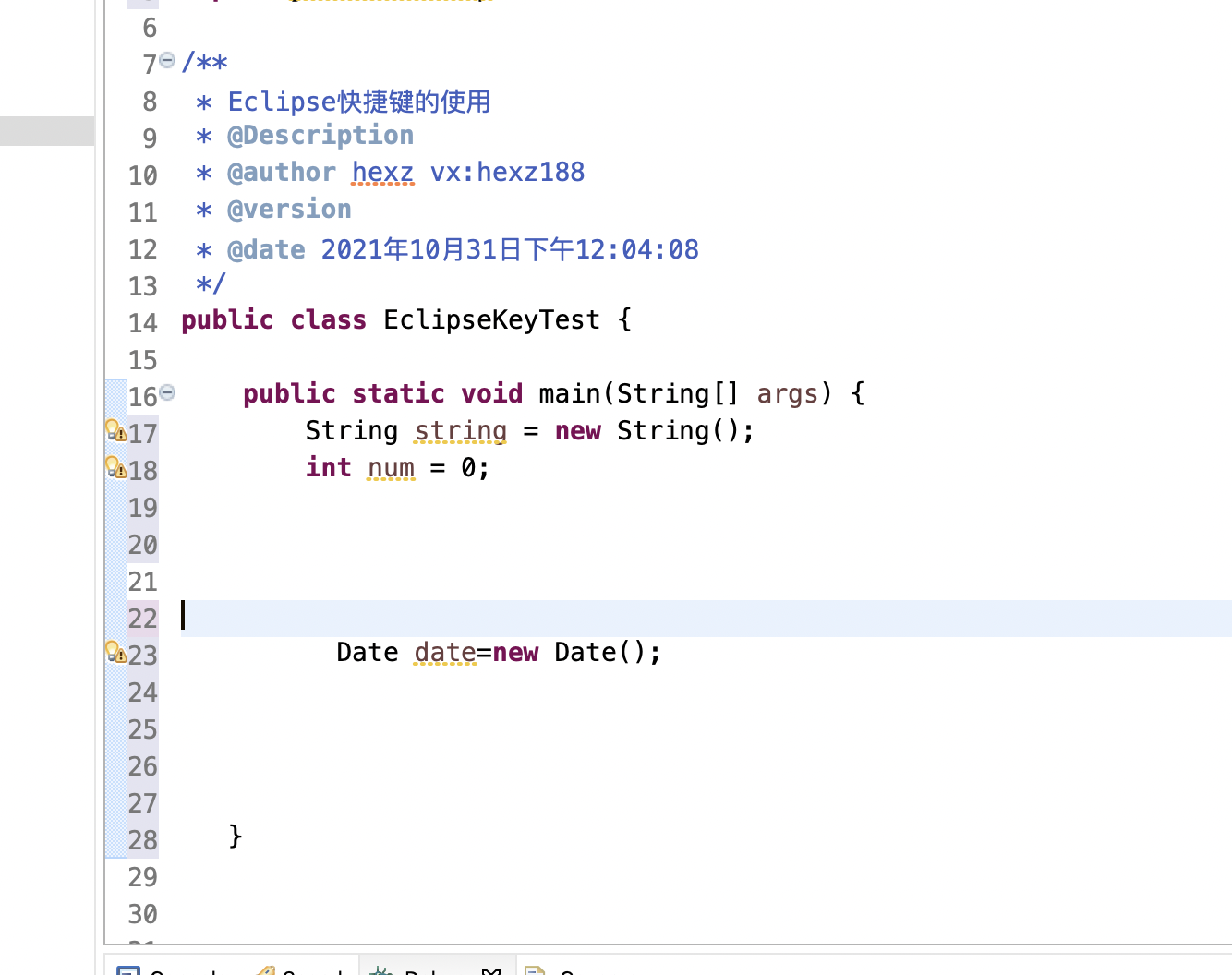
Task: Click the main method name
Action: [x=569, y=394]
